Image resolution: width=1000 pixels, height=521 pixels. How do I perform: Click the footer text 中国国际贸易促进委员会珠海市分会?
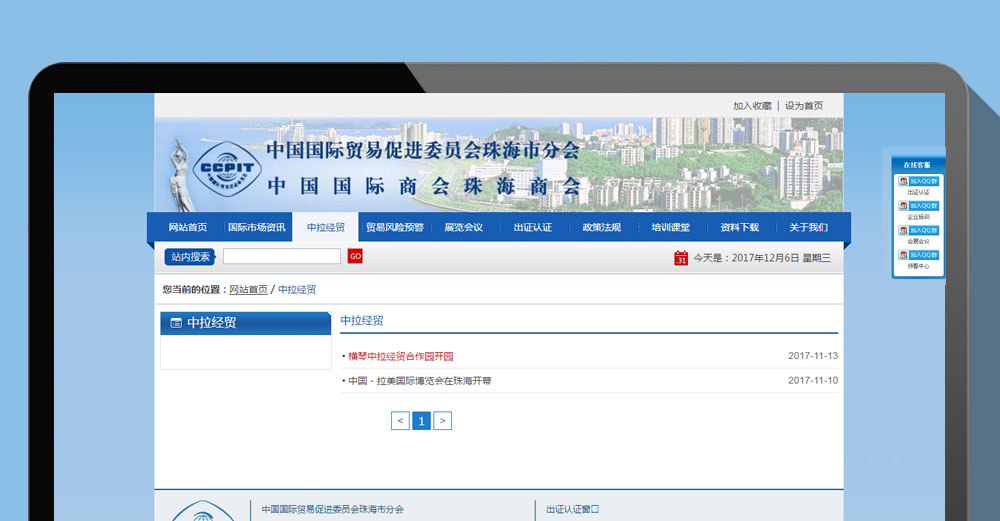(x=332, y=509)
